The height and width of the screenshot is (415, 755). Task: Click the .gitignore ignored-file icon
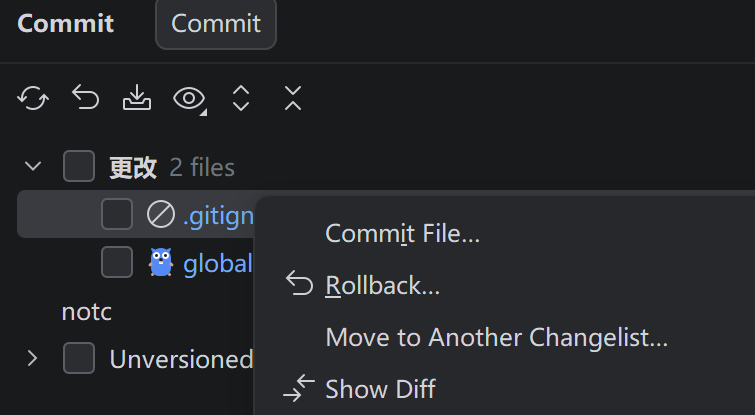pyautogui.click(x=160, y=214)
